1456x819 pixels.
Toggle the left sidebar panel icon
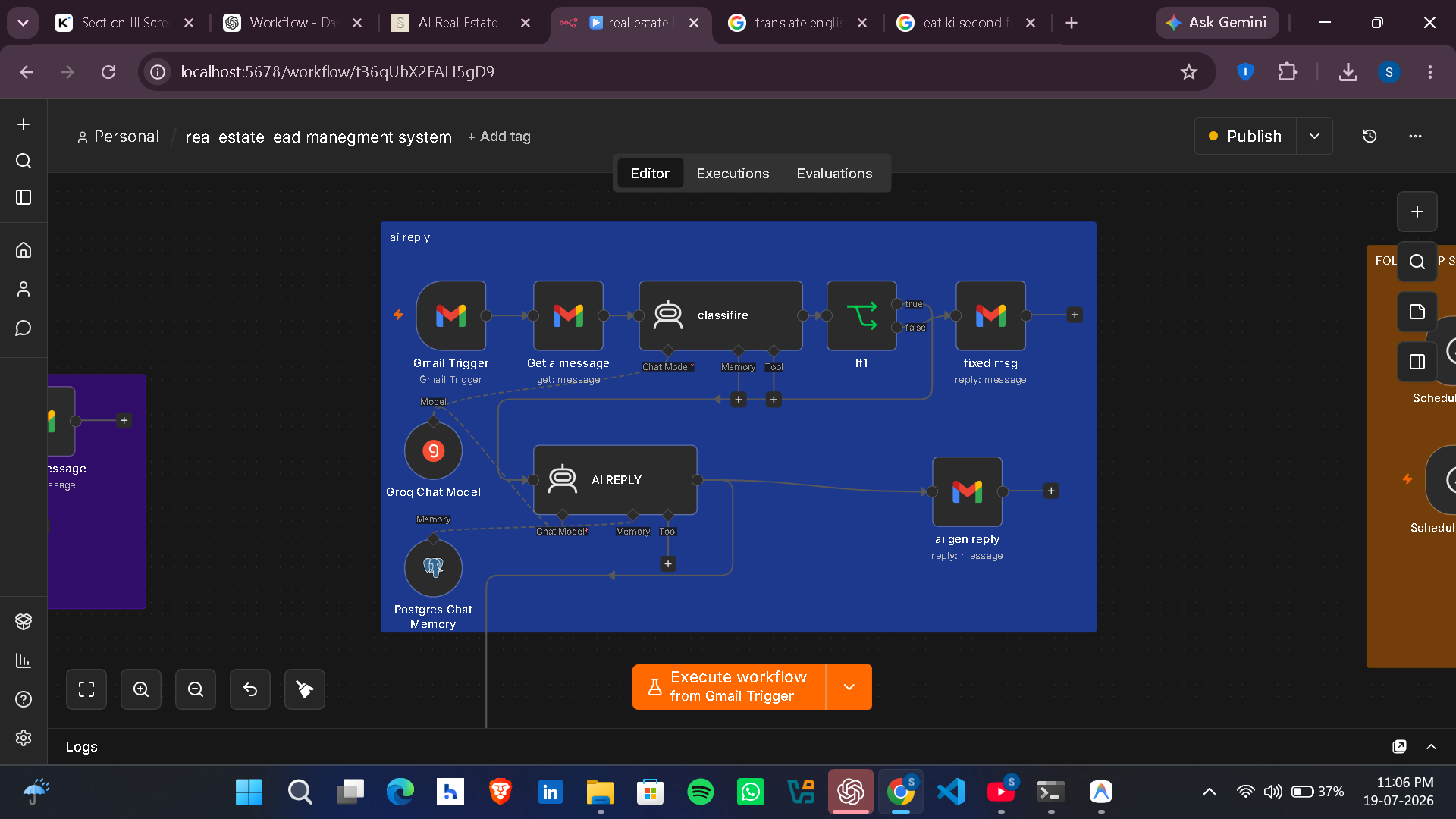24,197
